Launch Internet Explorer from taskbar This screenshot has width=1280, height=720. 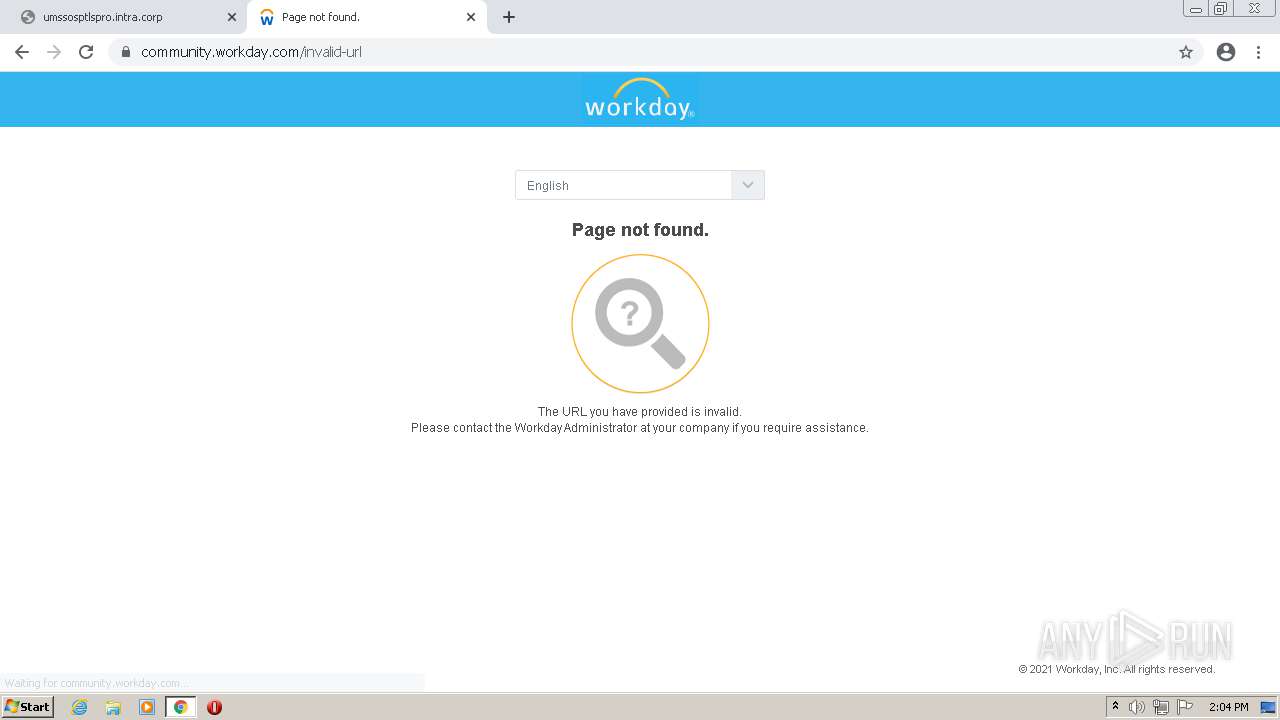click(80, 707)
